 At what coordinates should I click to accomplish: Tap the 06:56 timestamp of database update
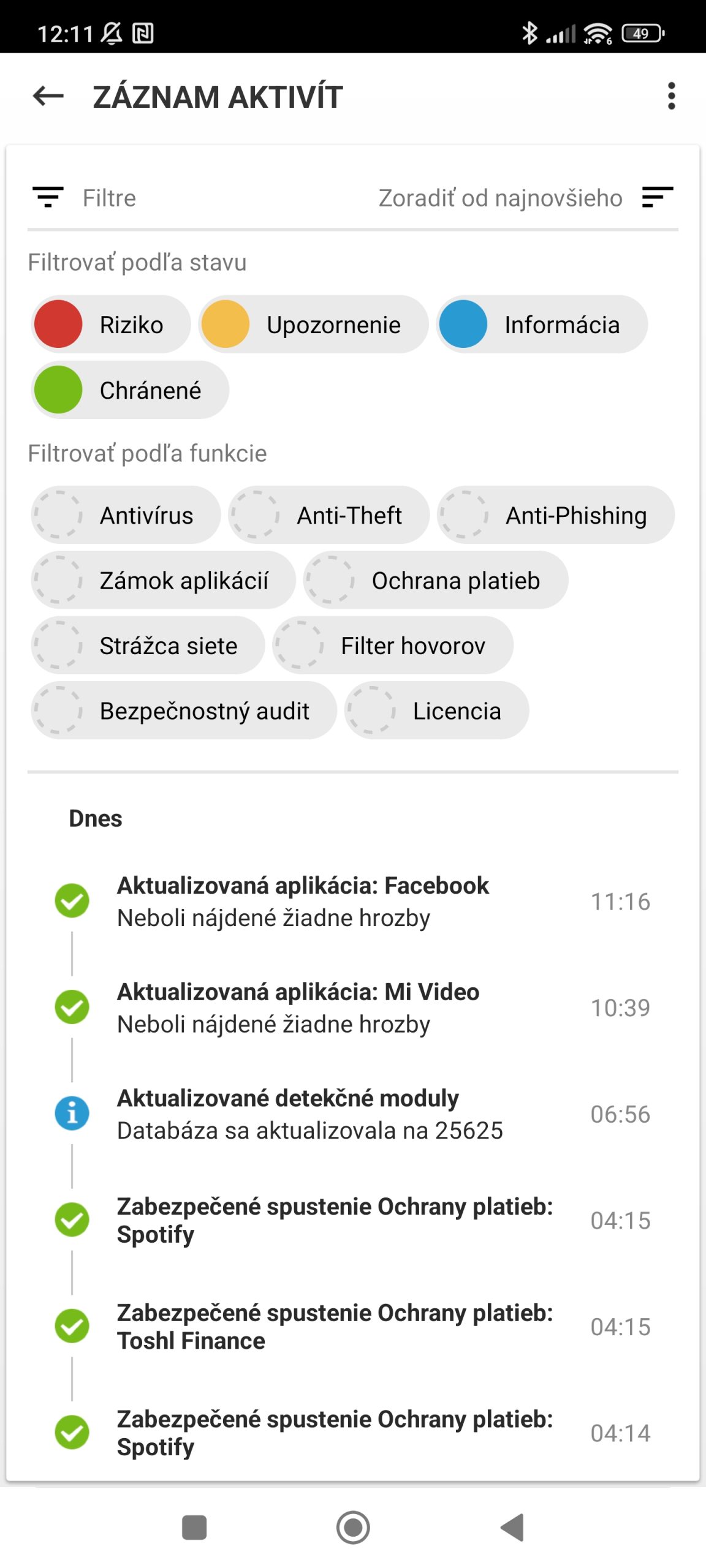coord(620,1114)
